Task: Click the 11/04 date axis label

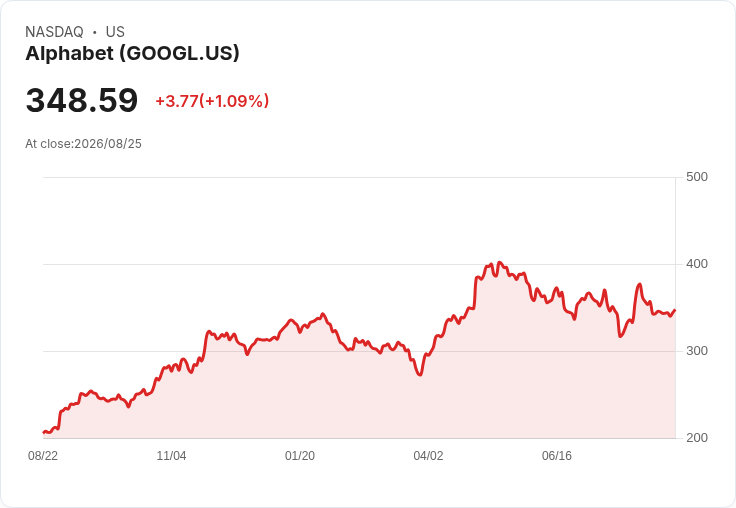Action: pos(171,456)
